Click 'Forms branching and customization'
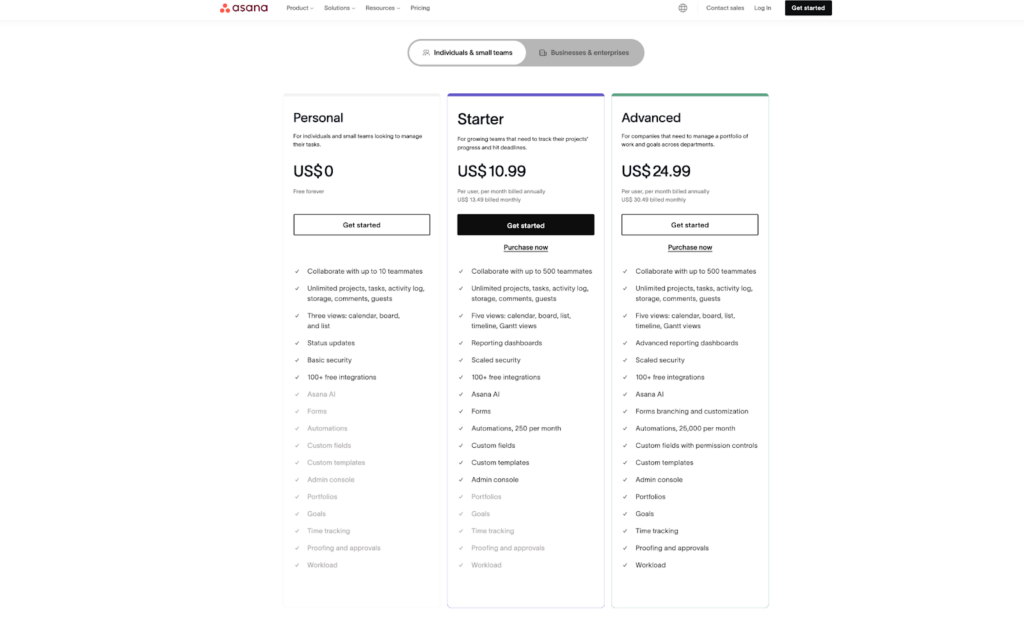This screenshot has height=632, width=1024. point(692,411)
